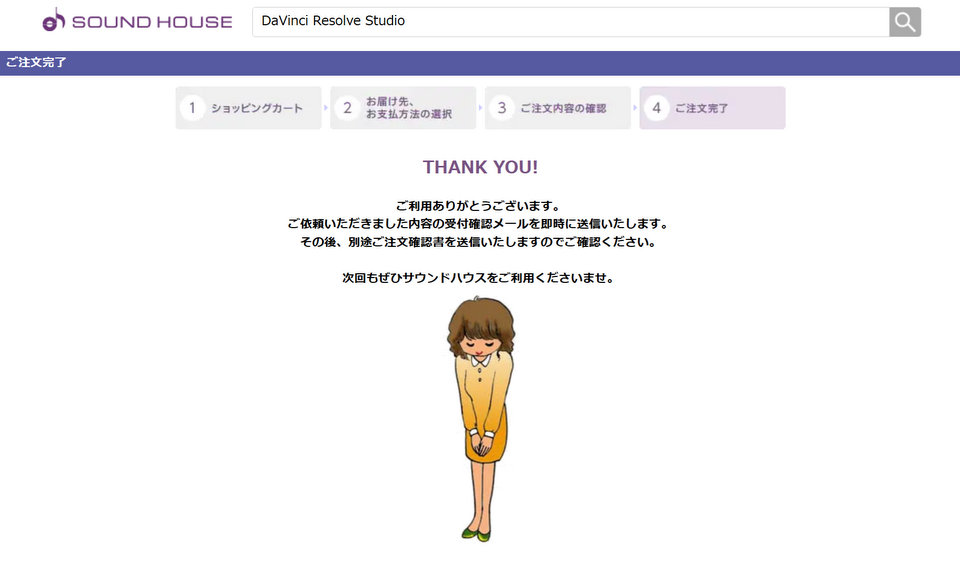Select the ショッピングカート step label
Image resolution: width=960 pixels, height=569 pixels.
click(x=257, y=108)
